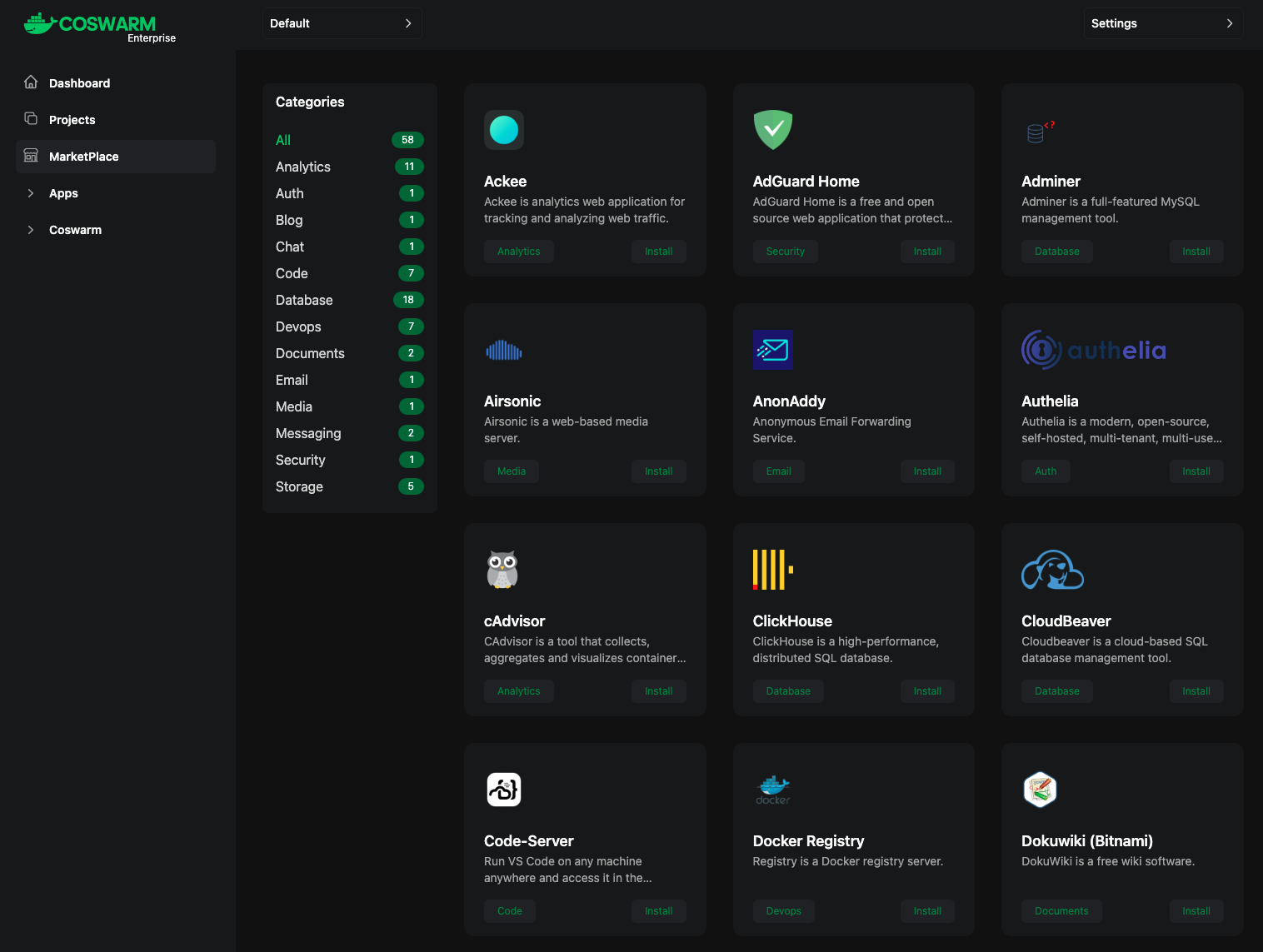
Task: Click the Authelia logo
Action: (1094, 350)
